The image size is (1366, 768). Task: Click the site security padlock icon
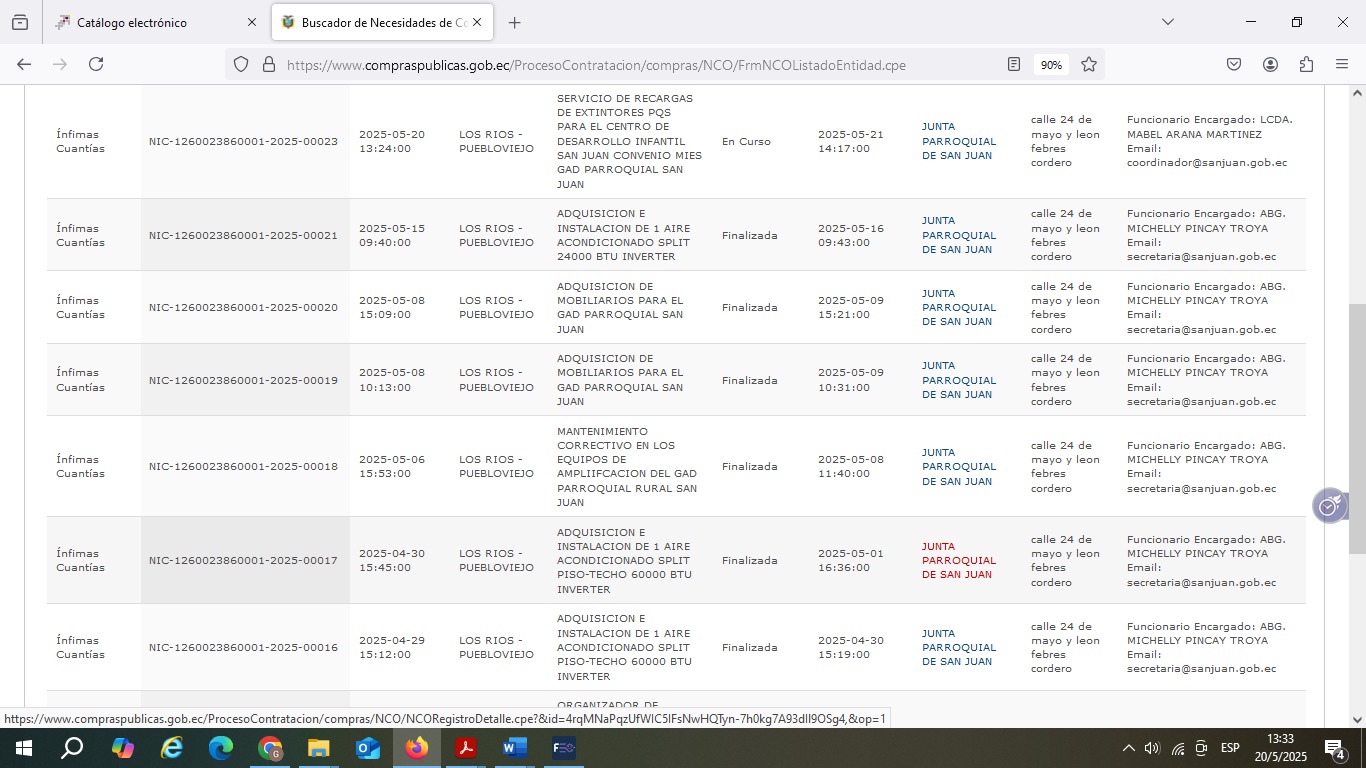coord(268,65)
